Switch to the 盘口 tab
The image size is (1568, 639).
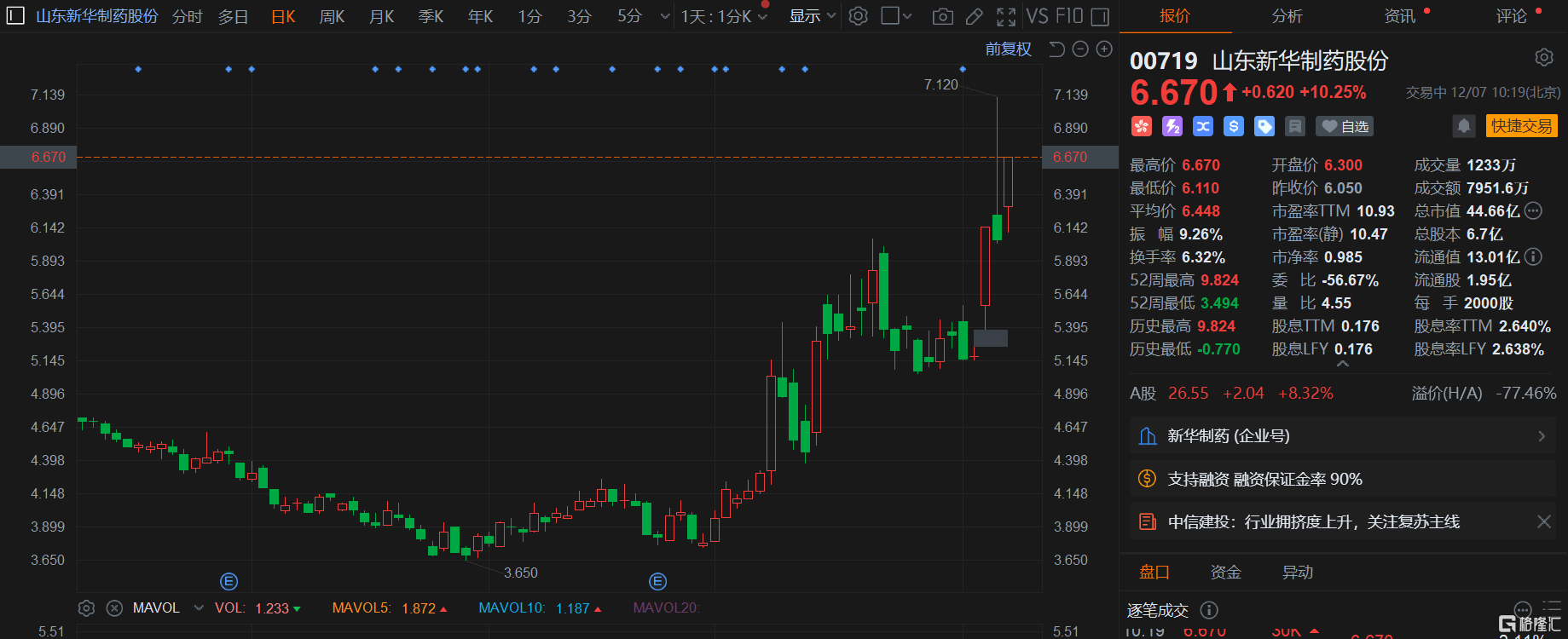point(1154,573)
